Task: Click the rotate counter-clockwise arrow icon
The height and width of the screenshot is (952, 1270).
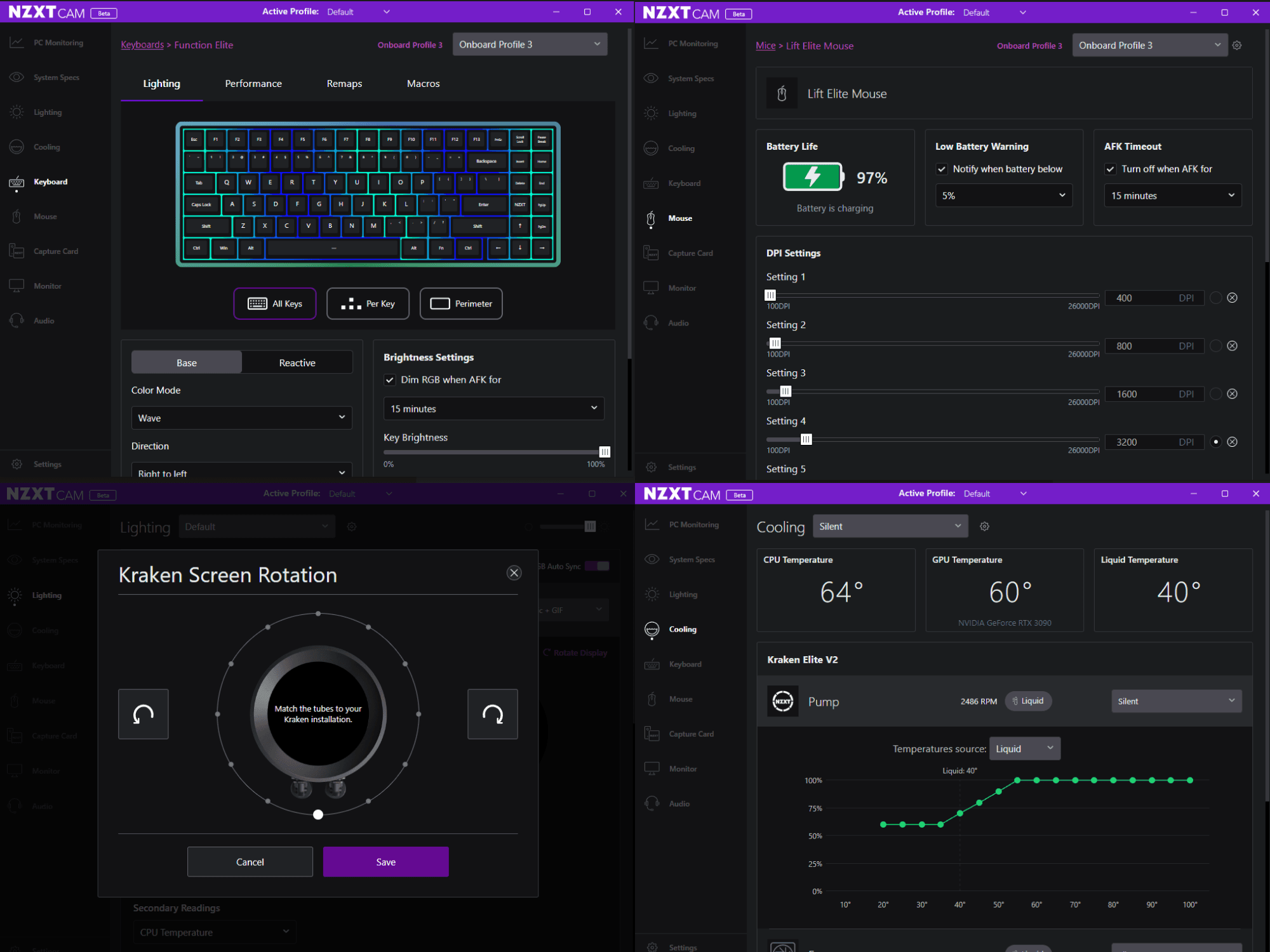Action: [144, 714]
